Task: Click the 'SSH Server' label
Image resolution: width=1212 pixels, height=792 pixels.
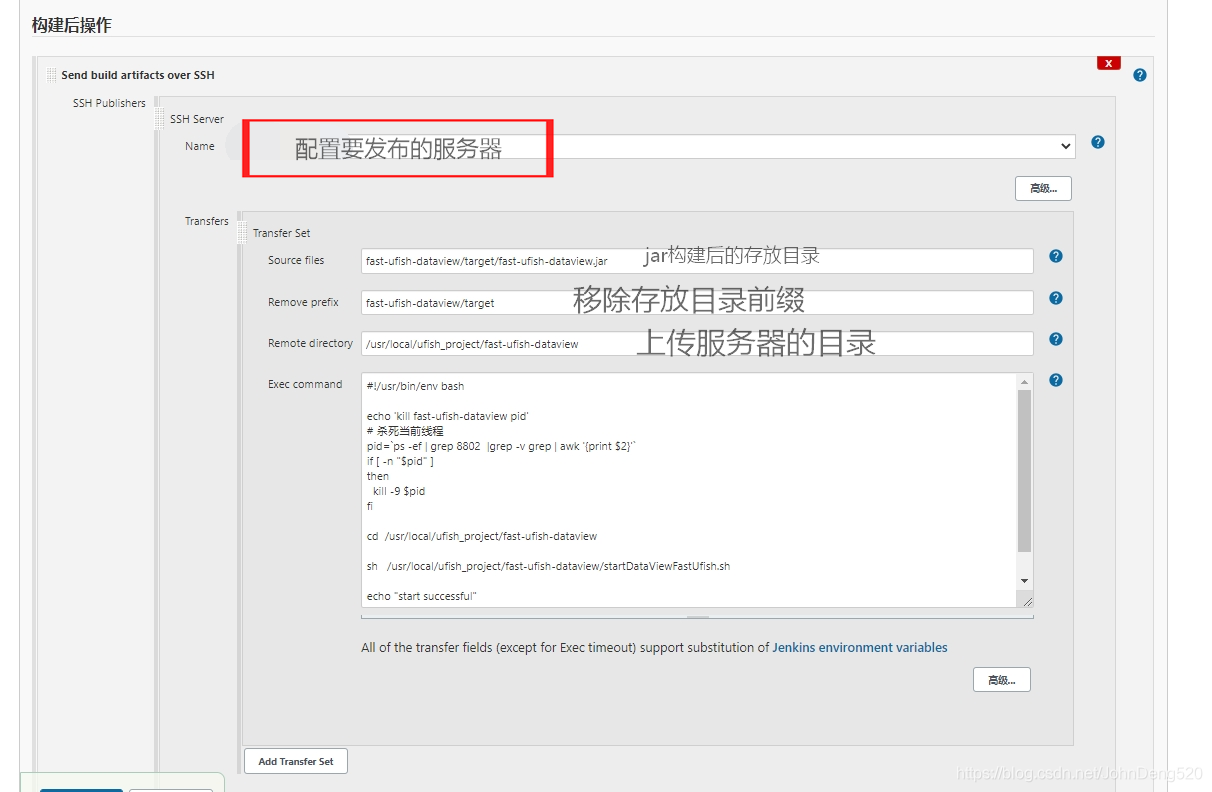Action: [x=197, y=119]
